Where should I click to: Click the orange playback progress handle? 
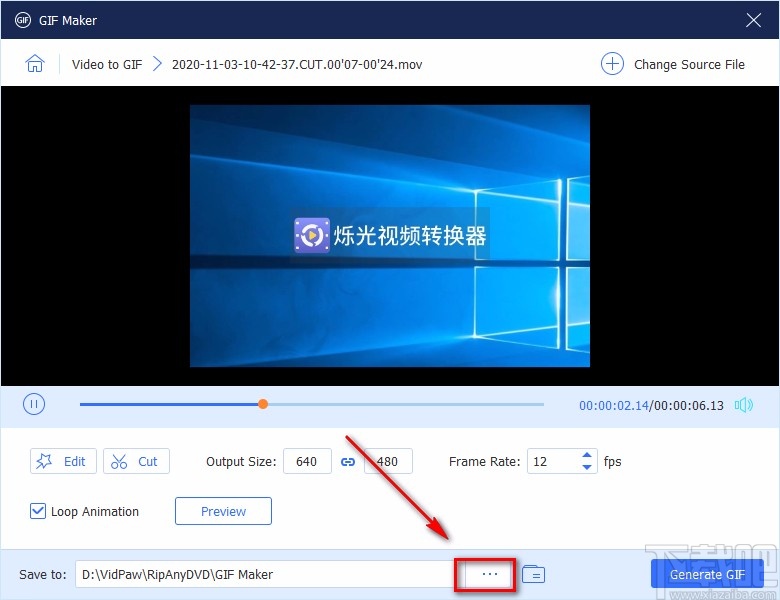[263, 404]
